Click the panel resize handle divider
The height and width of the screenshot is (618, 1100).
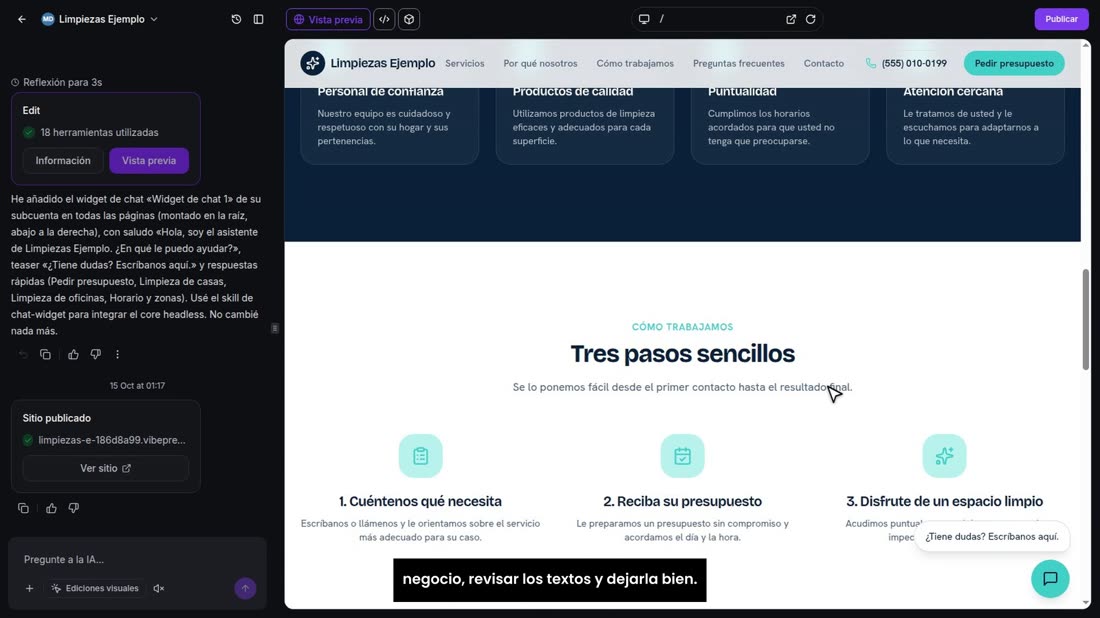(x=275, y=328)
